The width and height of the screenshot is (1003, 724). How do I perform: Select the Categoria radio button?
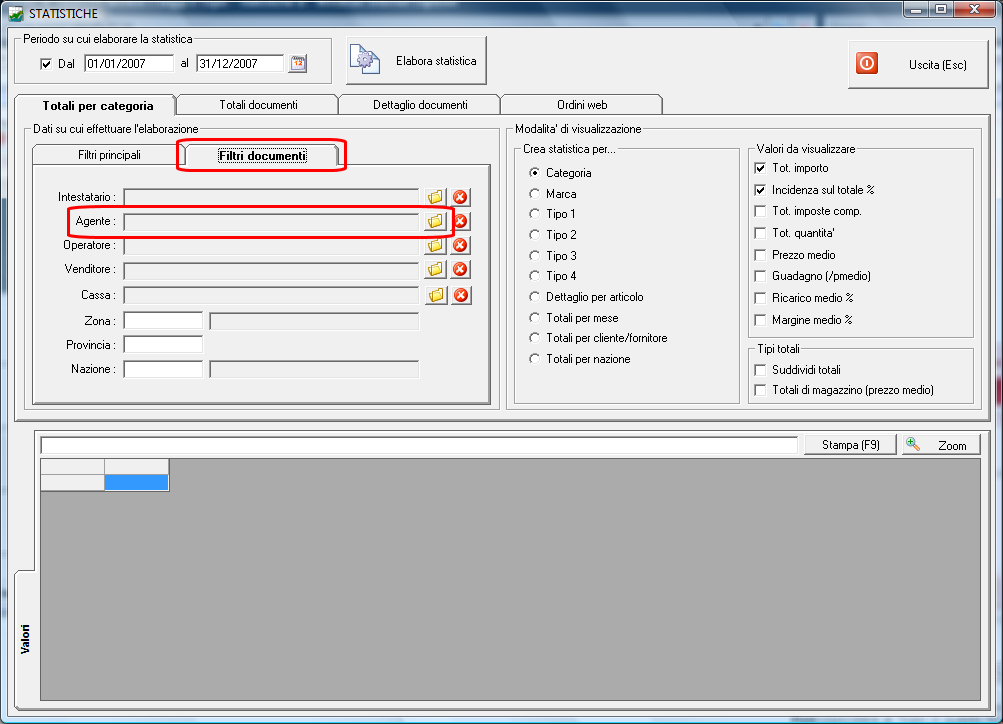tap(534, 173)
